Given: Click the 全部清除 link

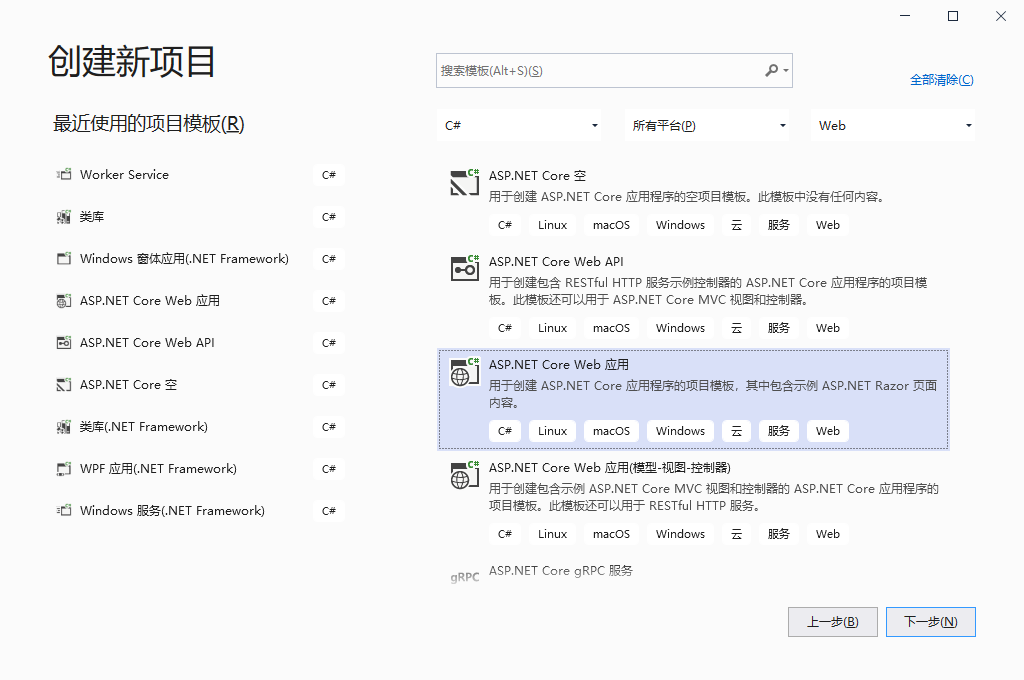Looking at the screenshot, I should (941, 79).
